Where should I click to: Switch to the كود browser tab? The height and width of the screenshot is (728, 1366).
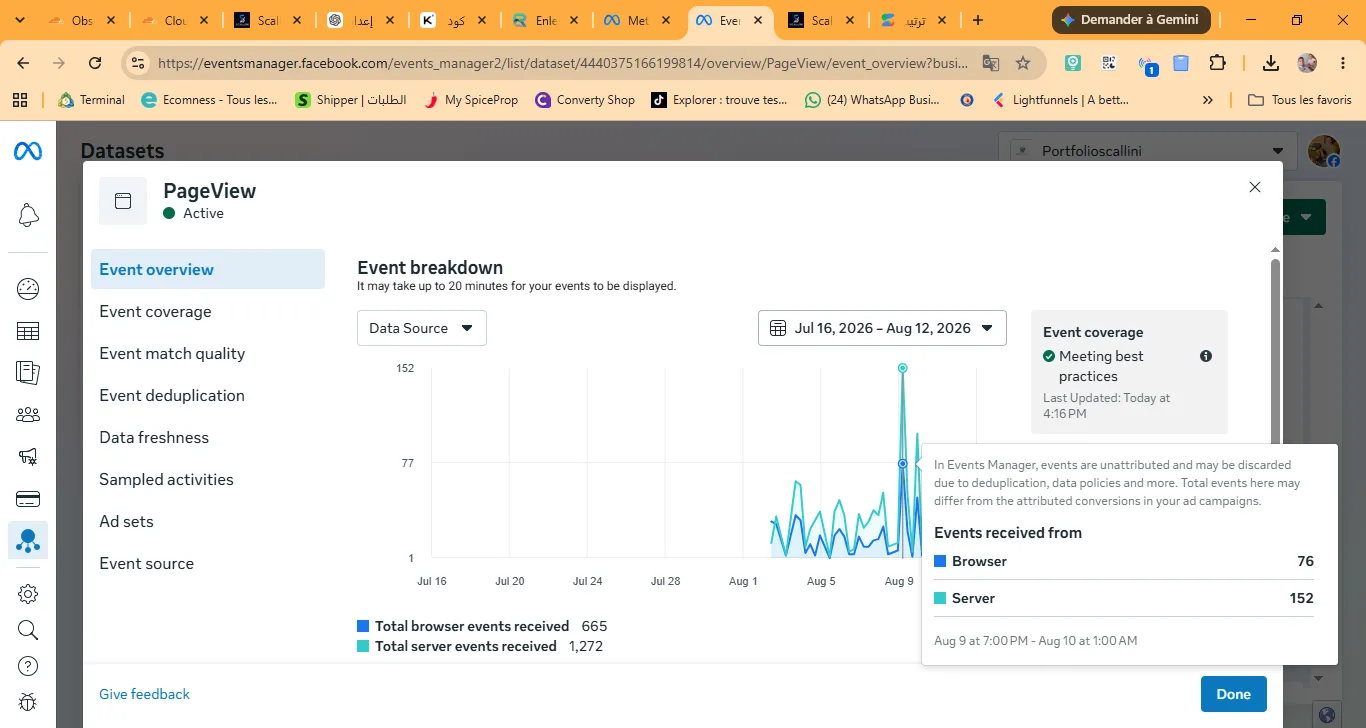(452, 20)
